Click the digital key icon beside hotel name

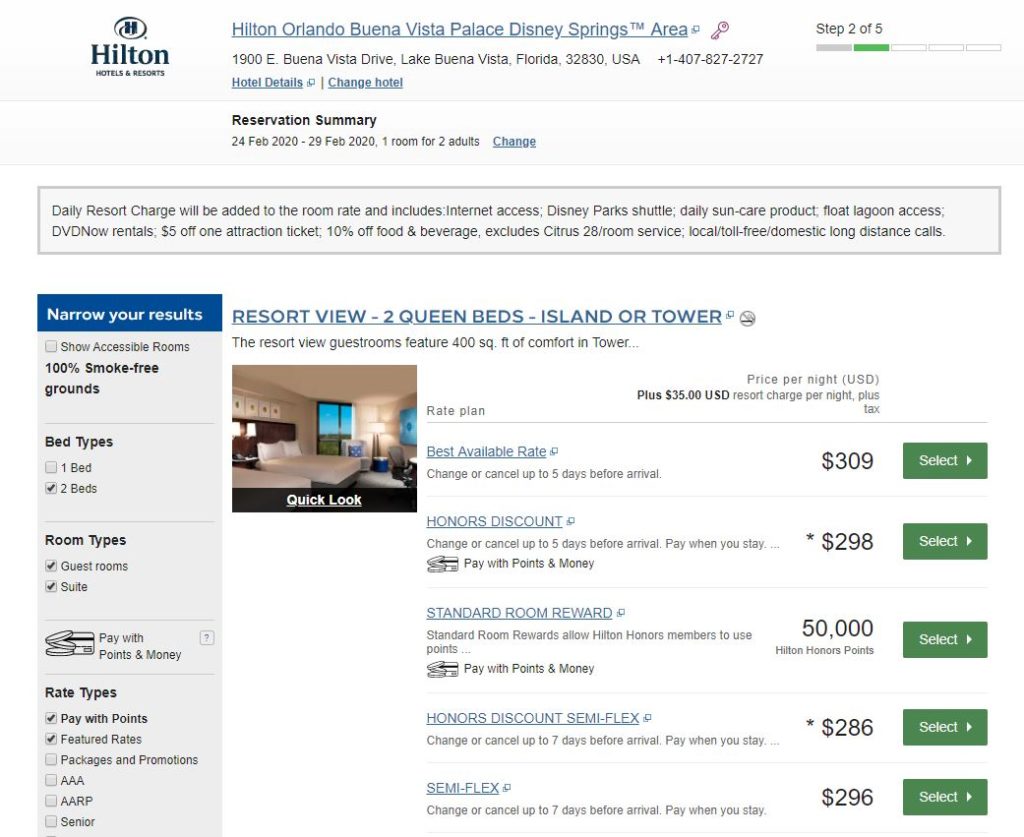click(x=720, y=30)
